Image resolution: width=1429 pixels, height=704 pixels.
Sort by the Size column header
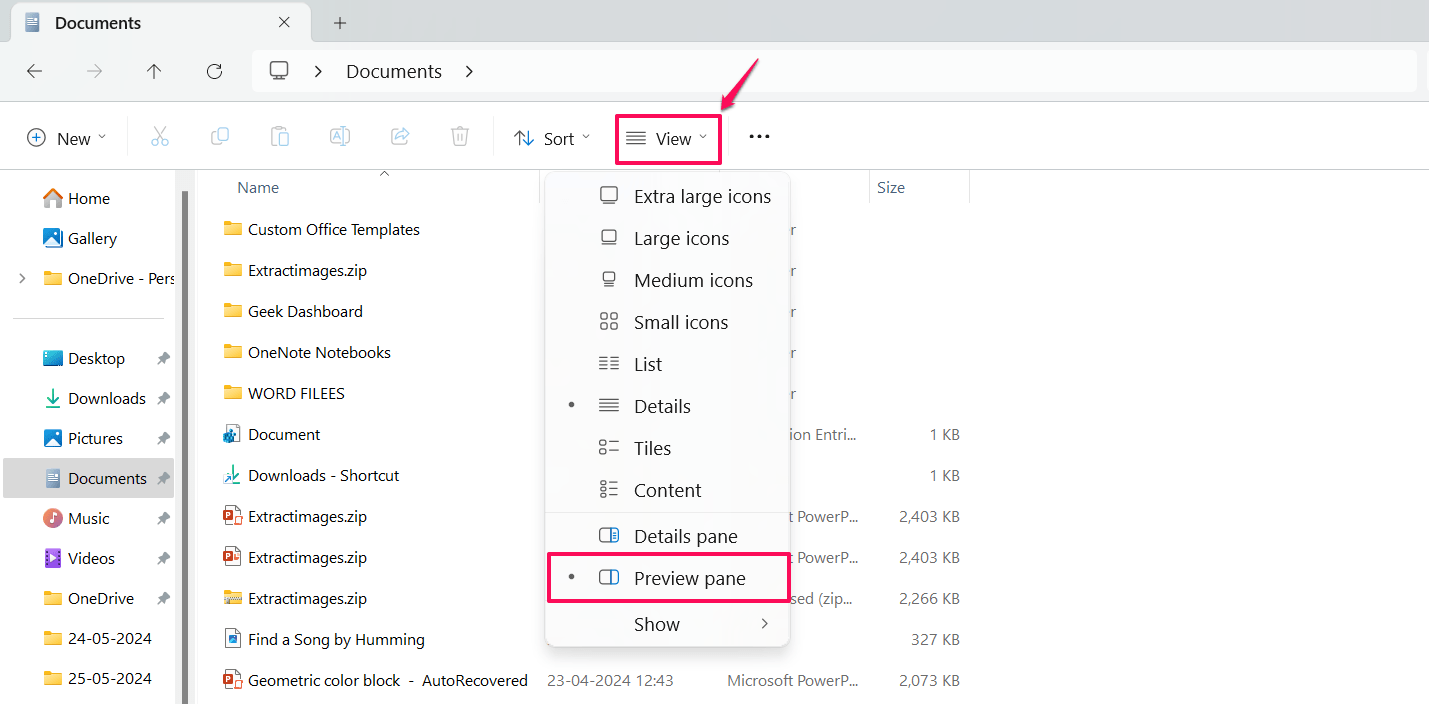[890, 187]
